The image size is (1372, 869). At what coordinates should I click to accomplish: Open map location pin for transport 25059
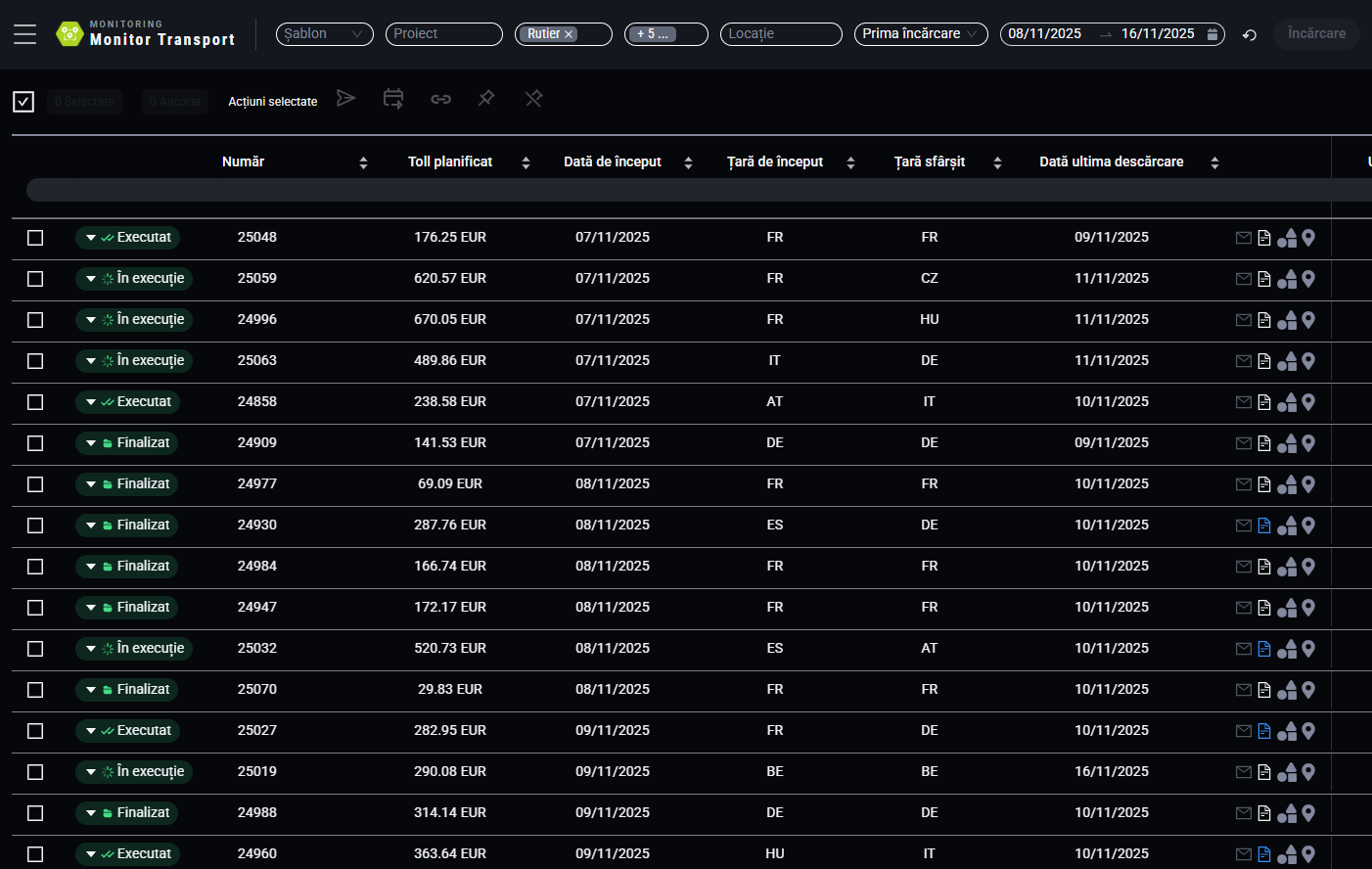(x=1308, y=278)
